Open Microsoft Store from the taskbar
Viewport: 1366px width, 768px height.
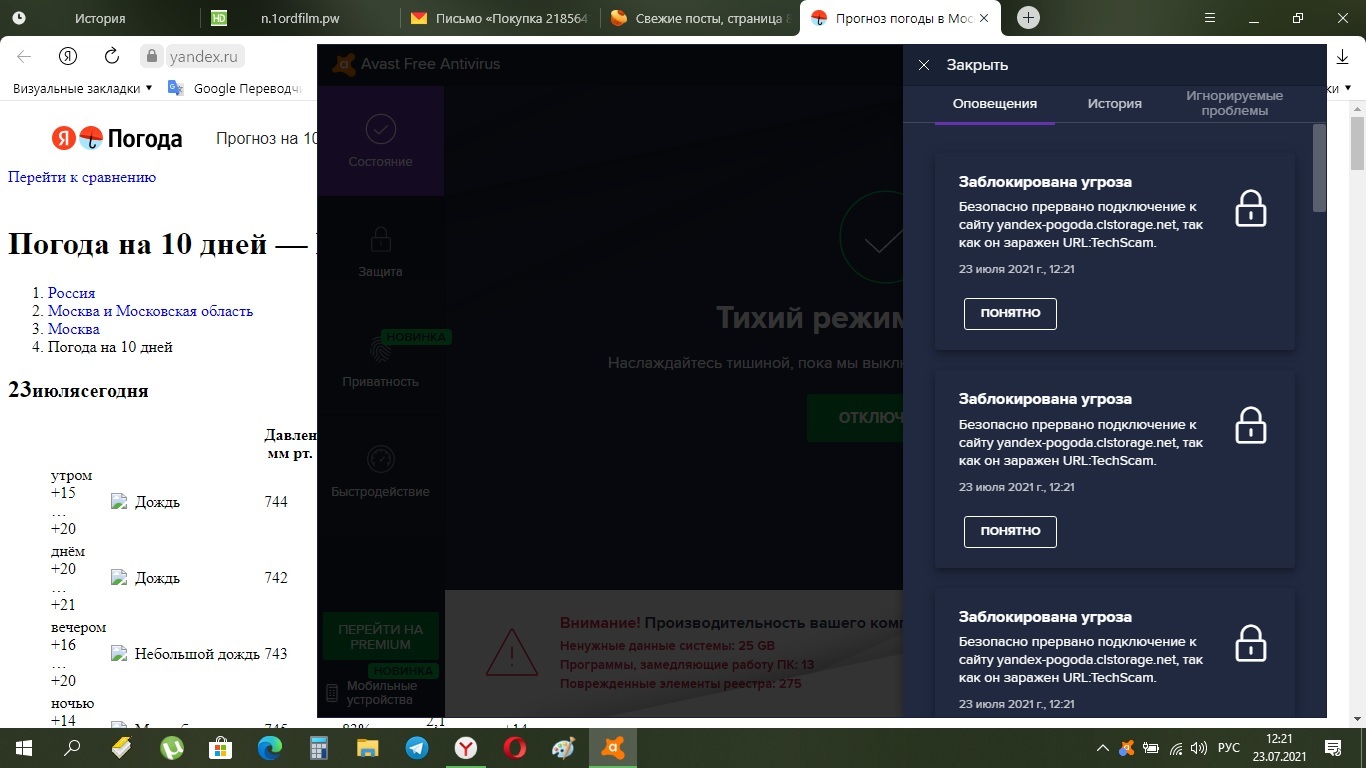[221, 748]
